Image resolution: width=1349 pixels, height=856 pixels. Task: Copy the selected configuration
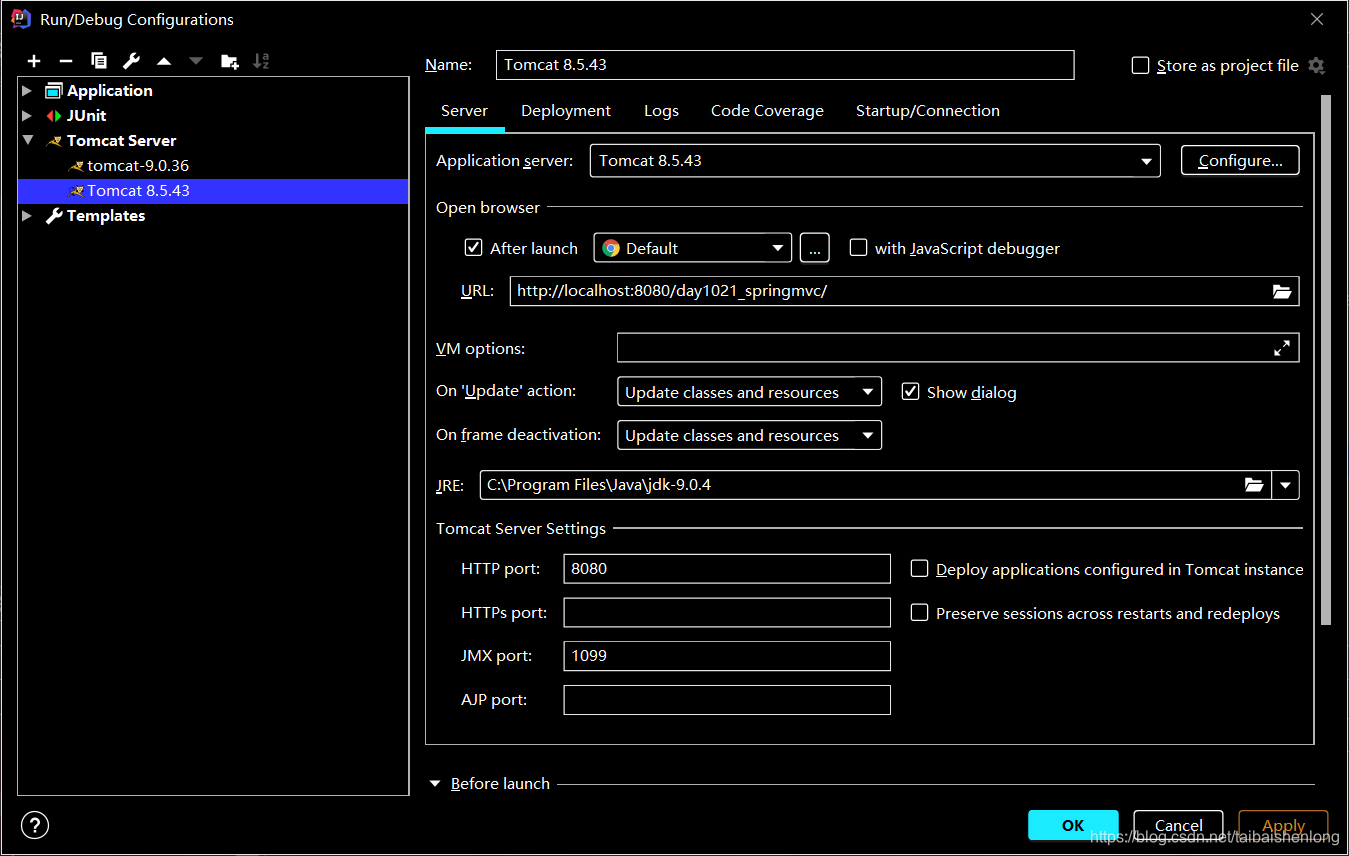point(98,61)
